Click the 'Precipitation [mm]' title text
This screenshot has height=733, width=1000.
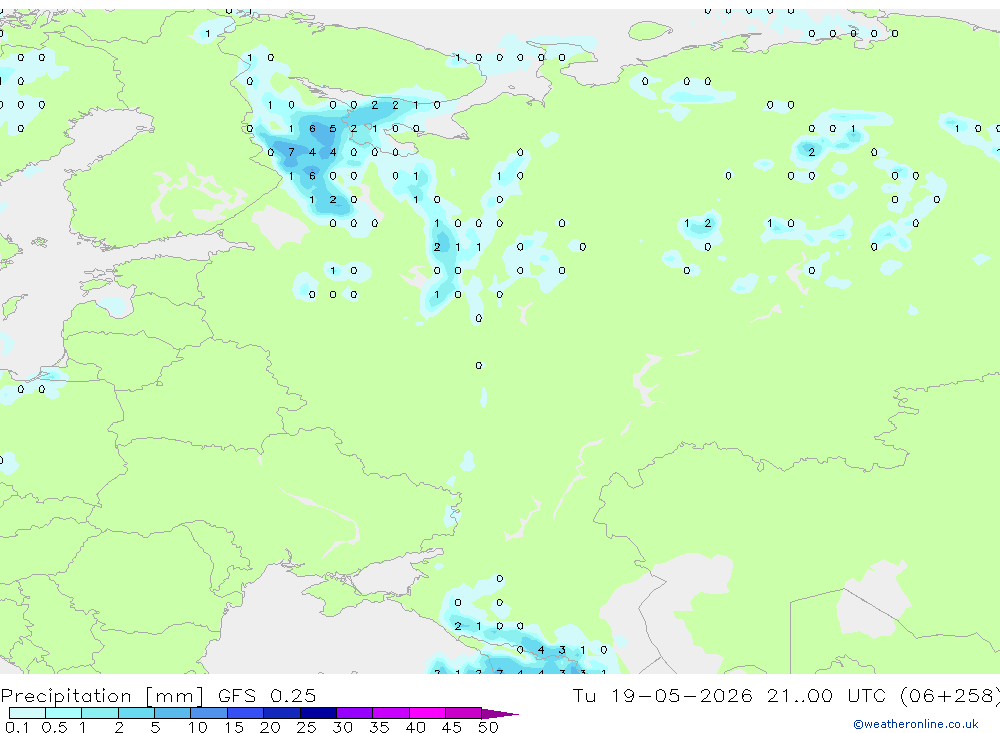point(102,696)
